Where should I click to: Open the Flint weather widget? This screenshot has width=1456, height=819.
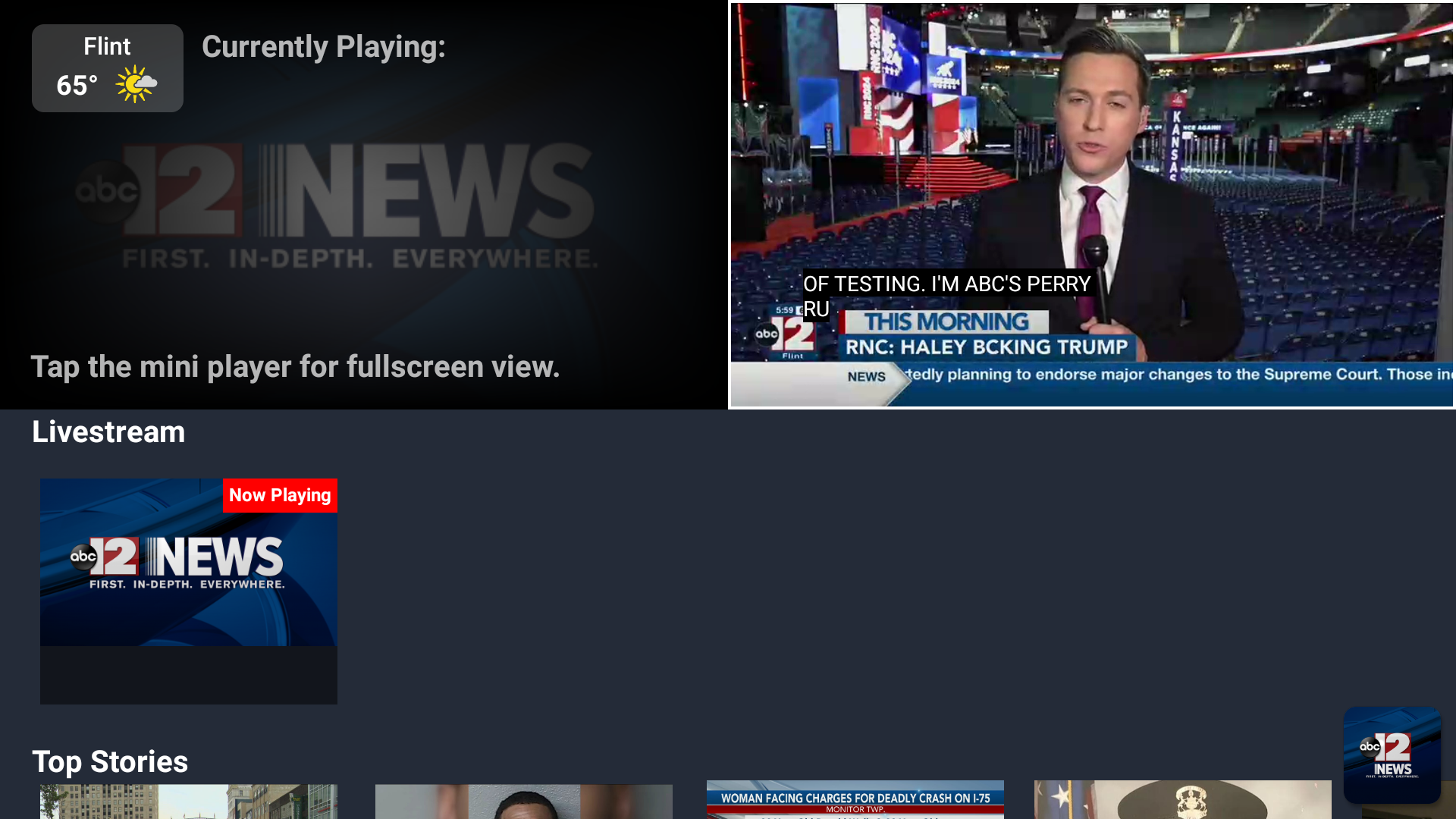[x=108, y=68]
